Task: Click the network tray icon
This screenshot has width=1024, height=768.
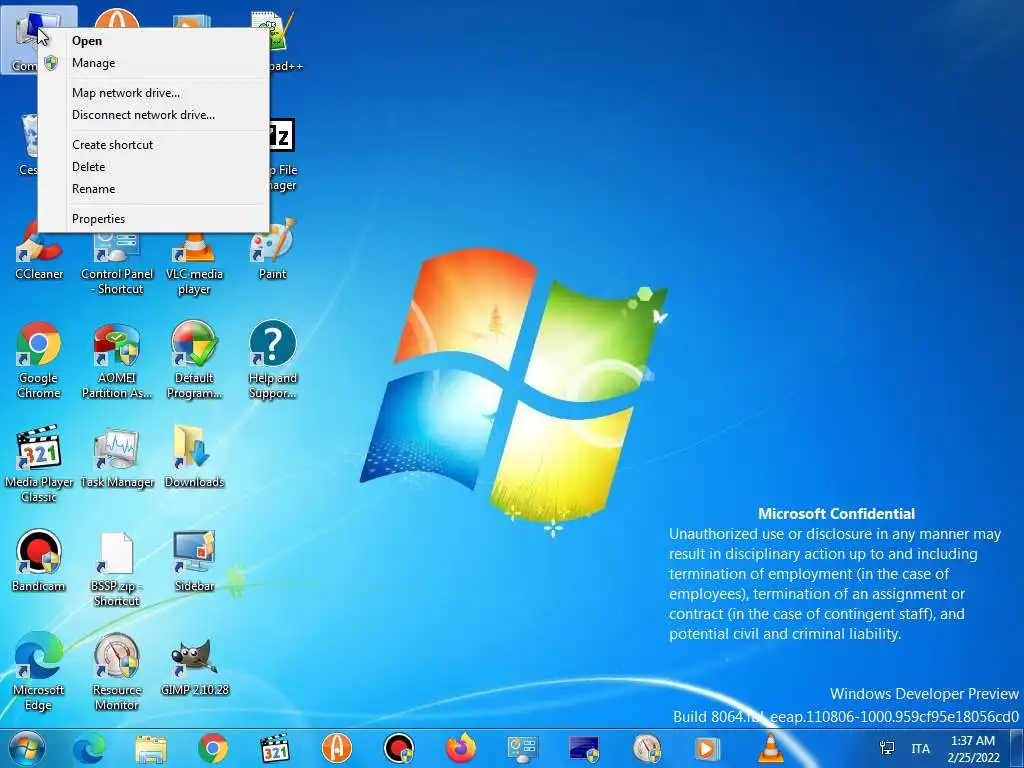Action: (887, 748)
